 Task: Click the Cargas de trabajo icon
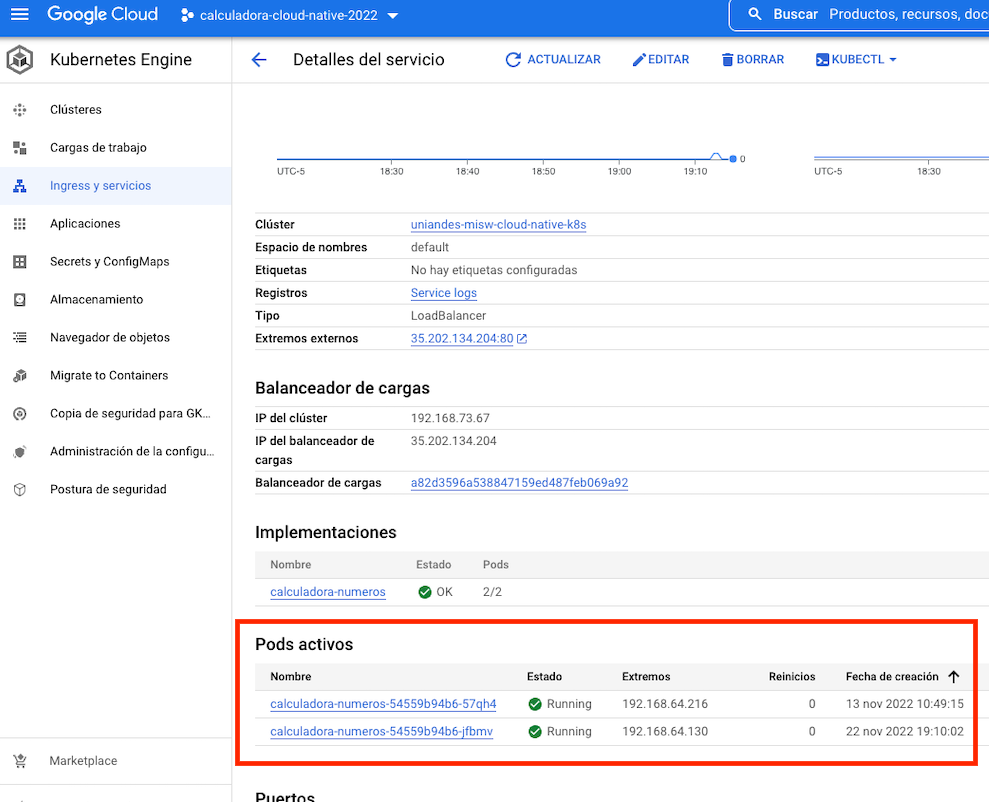tap(20, 148)
